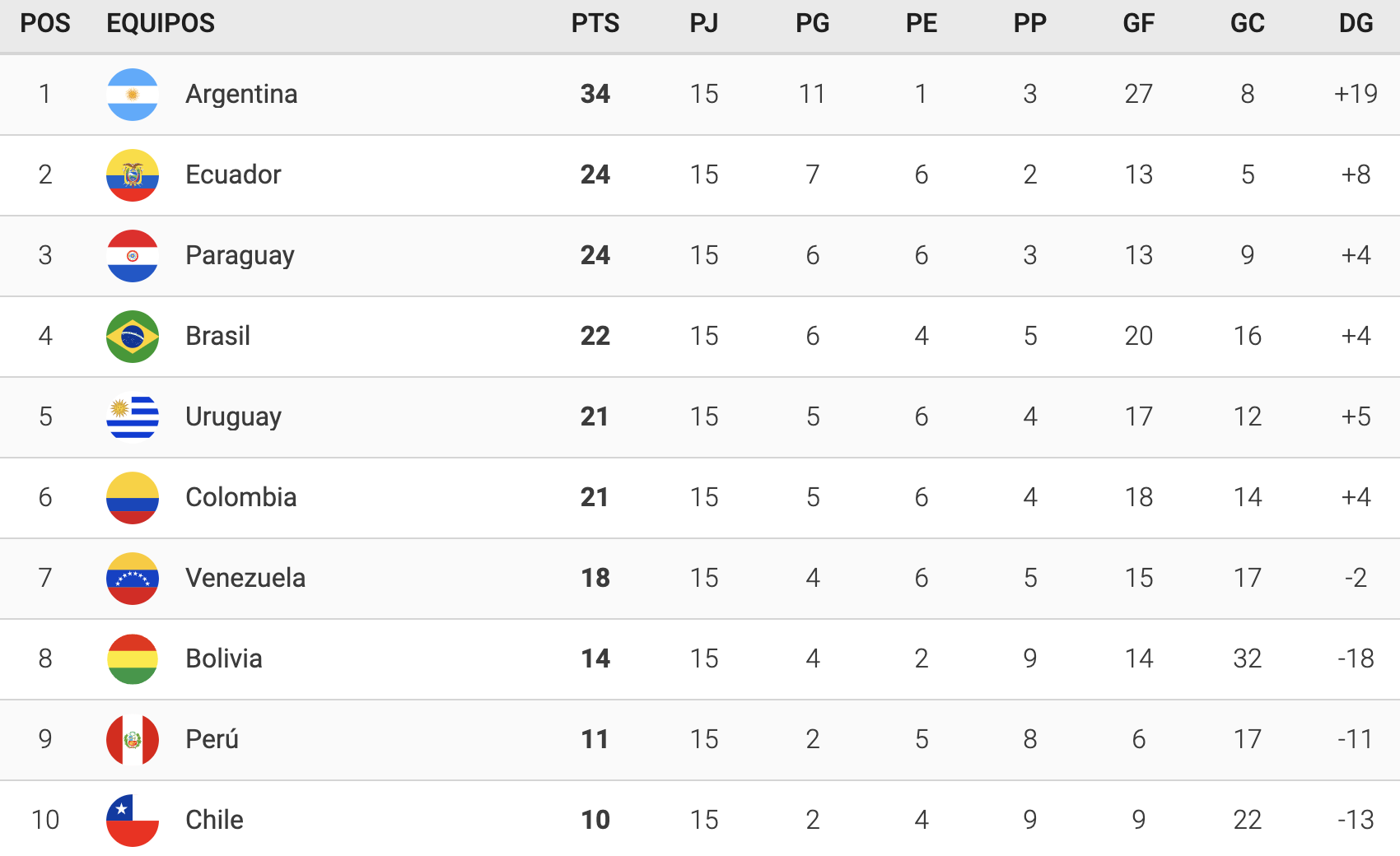
Task: Click the PTS column header
Action: point(595,23)
